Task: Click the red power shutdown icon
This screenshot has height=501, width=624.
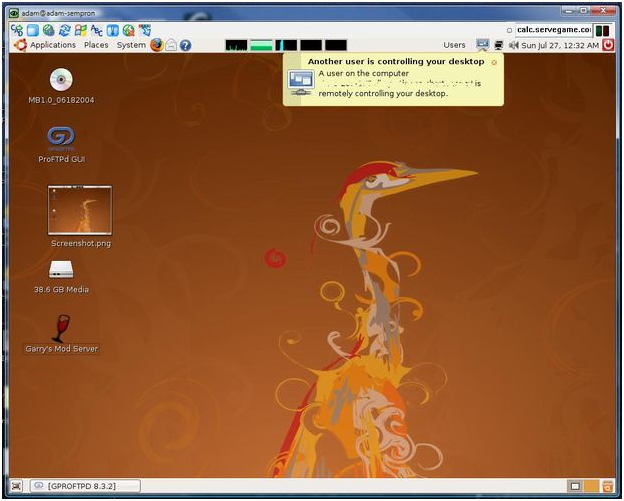Action: click(x=608, y=45)
